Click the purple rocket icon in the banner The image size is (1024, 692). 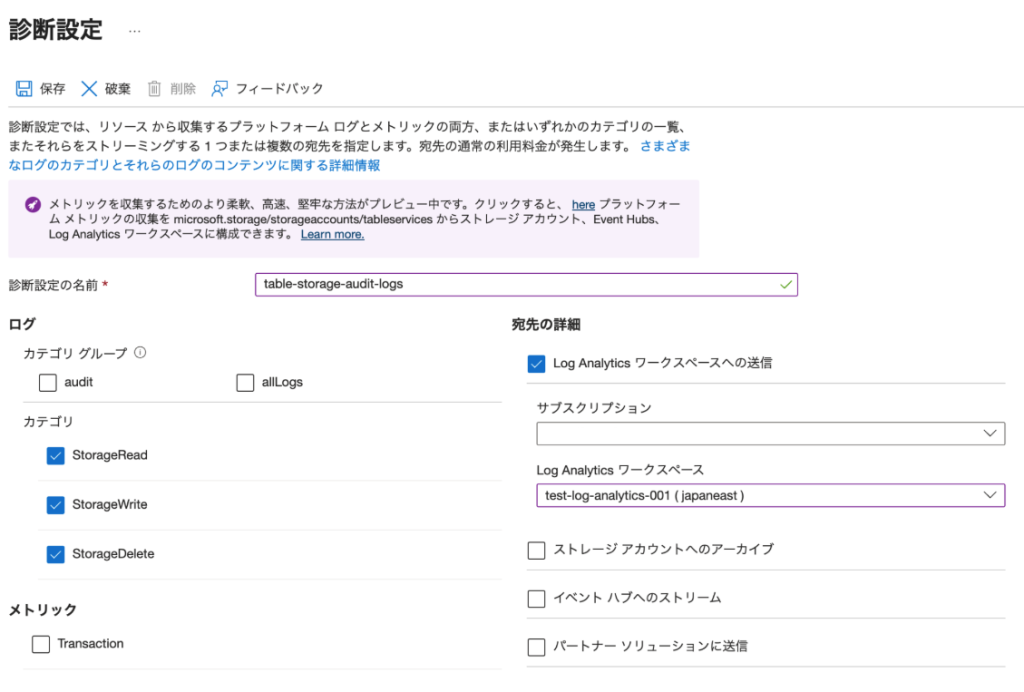(33, 204)
